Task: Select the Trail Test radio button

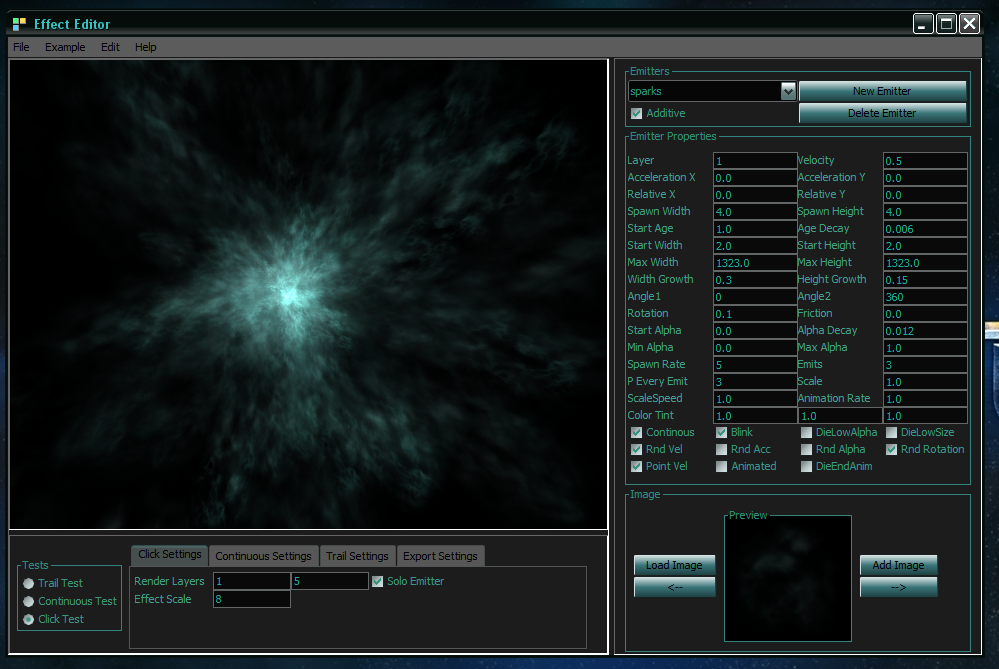Action: click(29, 583)
